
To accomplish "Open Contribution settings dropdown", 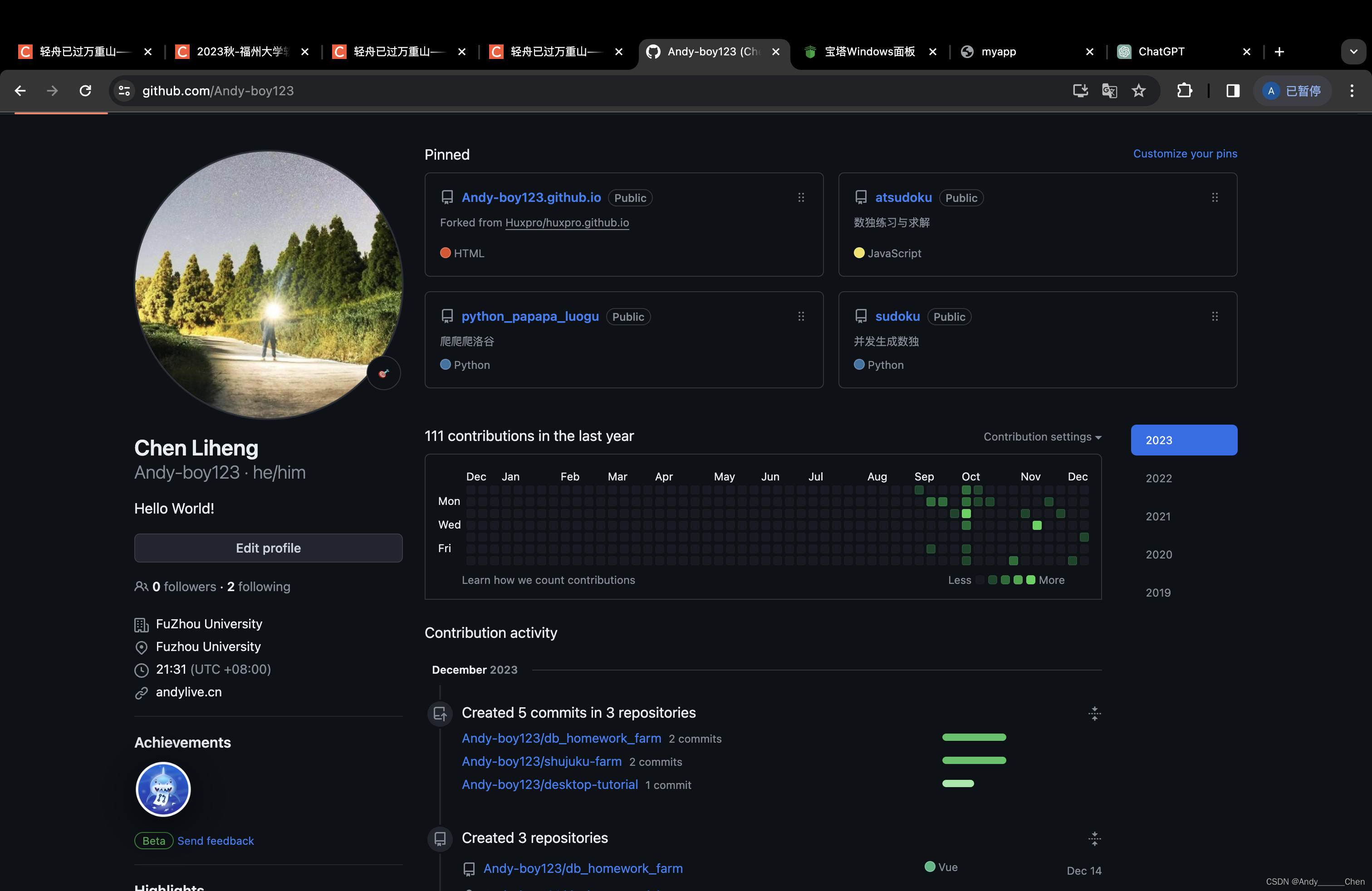I will tap(1042, 436).
